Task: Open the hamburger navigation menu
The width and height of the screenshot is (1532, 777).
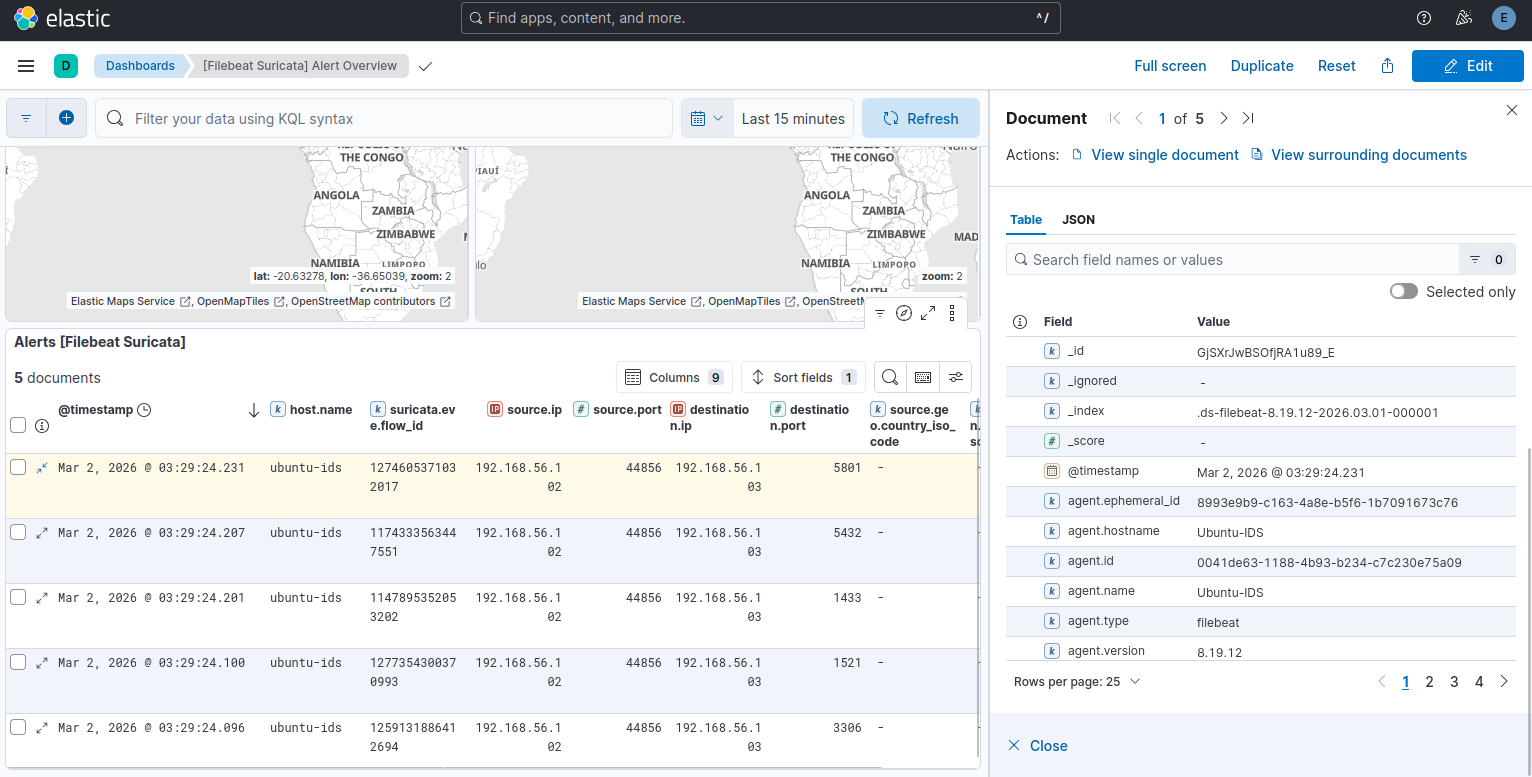Action: (26, 66)
